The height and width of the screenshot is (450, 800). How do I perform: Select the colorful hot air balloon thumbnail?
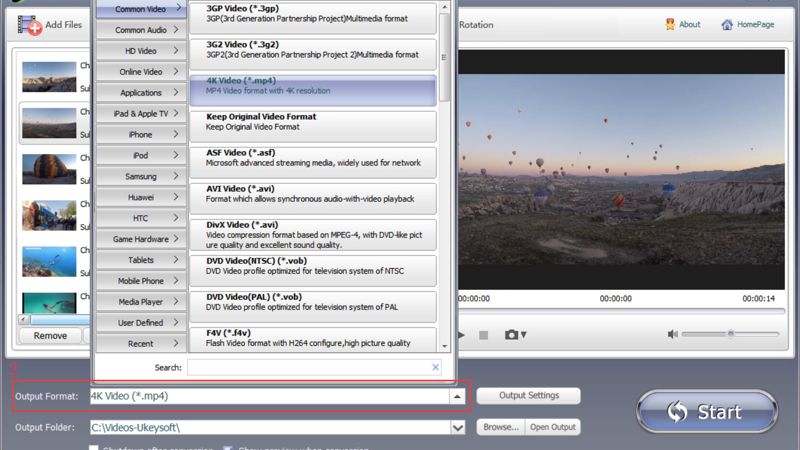pos(49,169)
